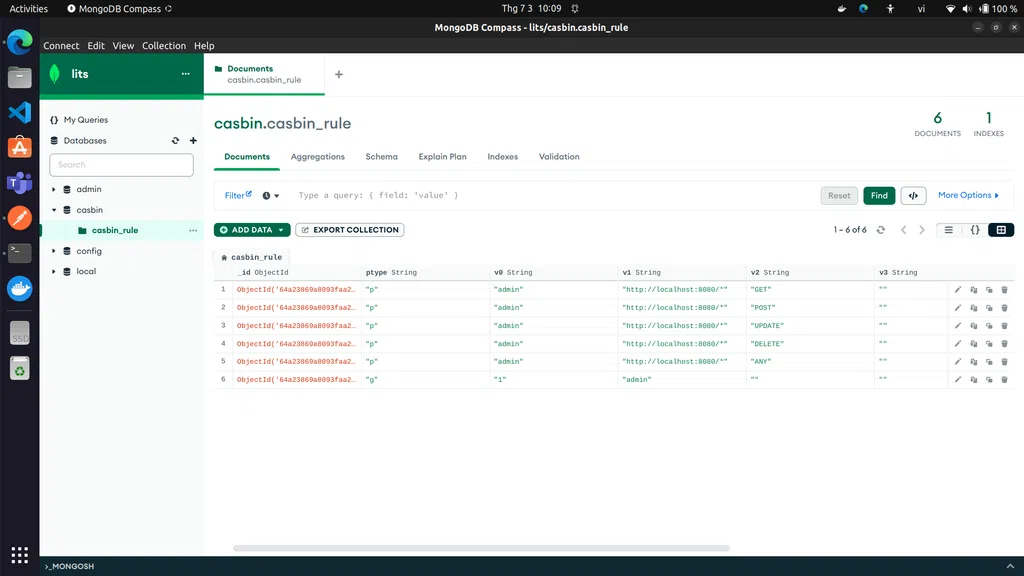Open the Explain Plan tab

pos(443,157)
